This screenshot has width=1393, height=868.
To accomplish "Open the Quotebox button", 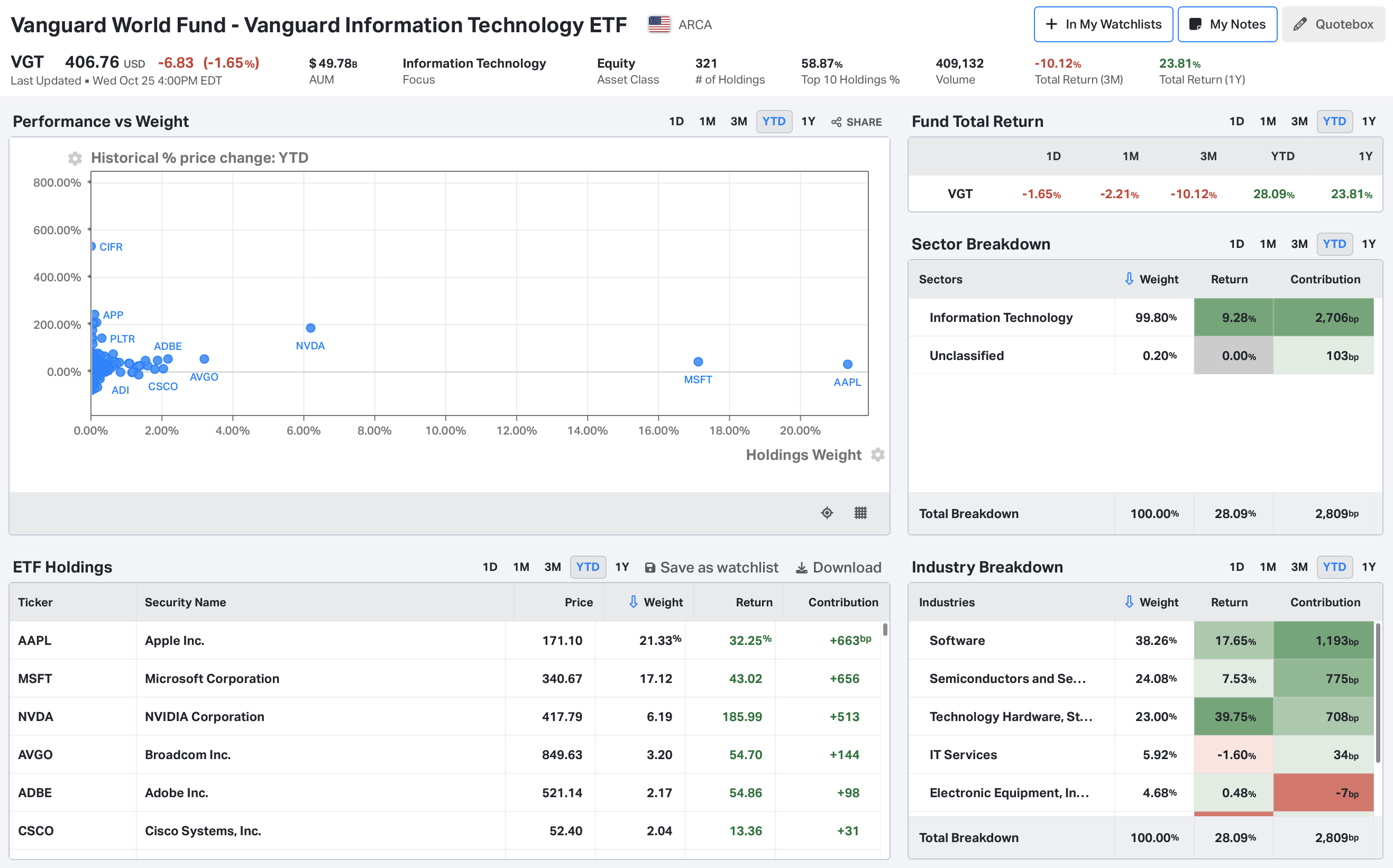I will point(1333,24).
